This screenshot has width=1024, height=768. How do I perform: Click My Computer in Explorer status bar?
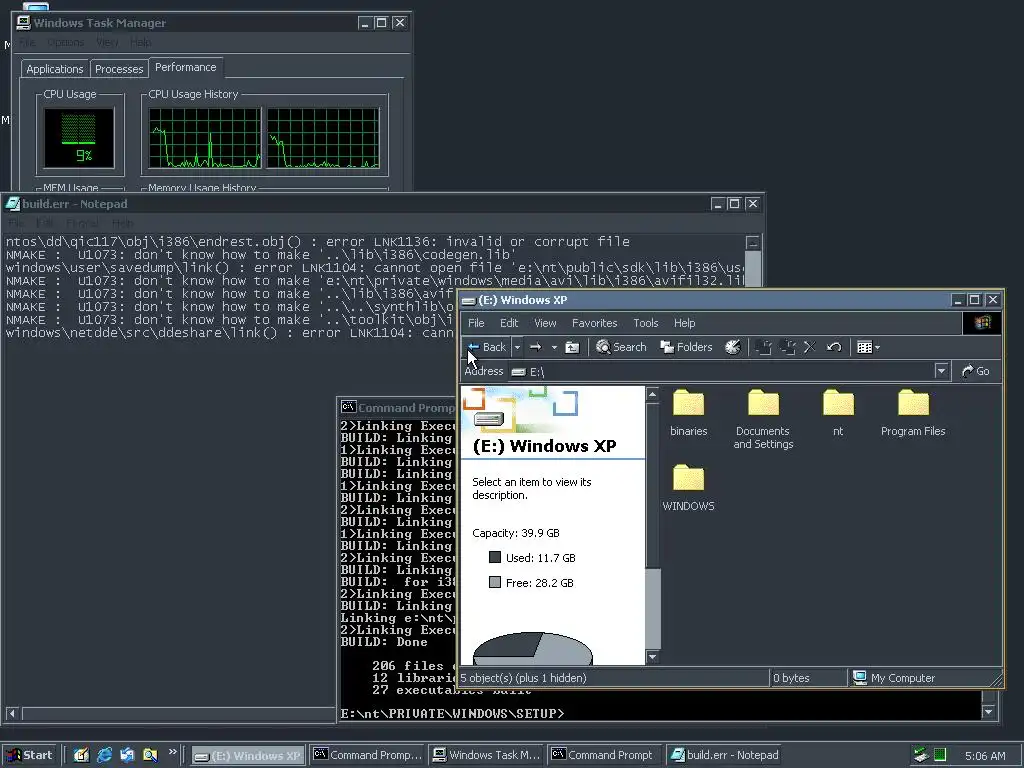(x=895, y=678)
